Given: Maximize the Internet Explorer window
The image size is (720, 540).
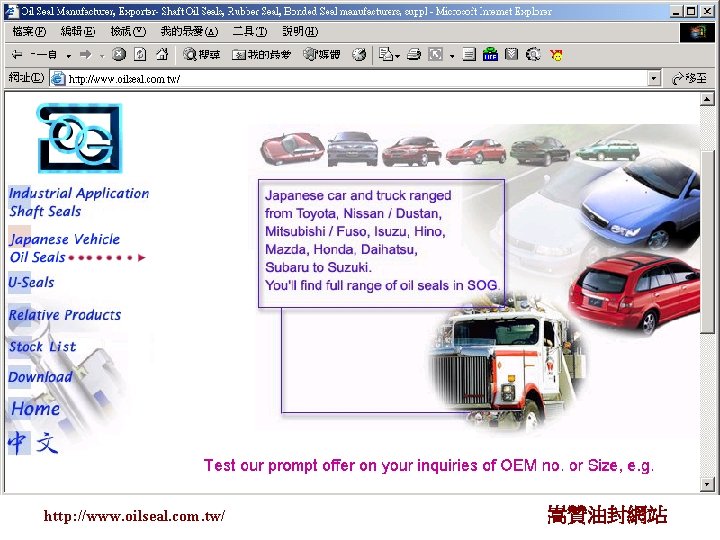Looking at the screenshot, I should 690,11.
